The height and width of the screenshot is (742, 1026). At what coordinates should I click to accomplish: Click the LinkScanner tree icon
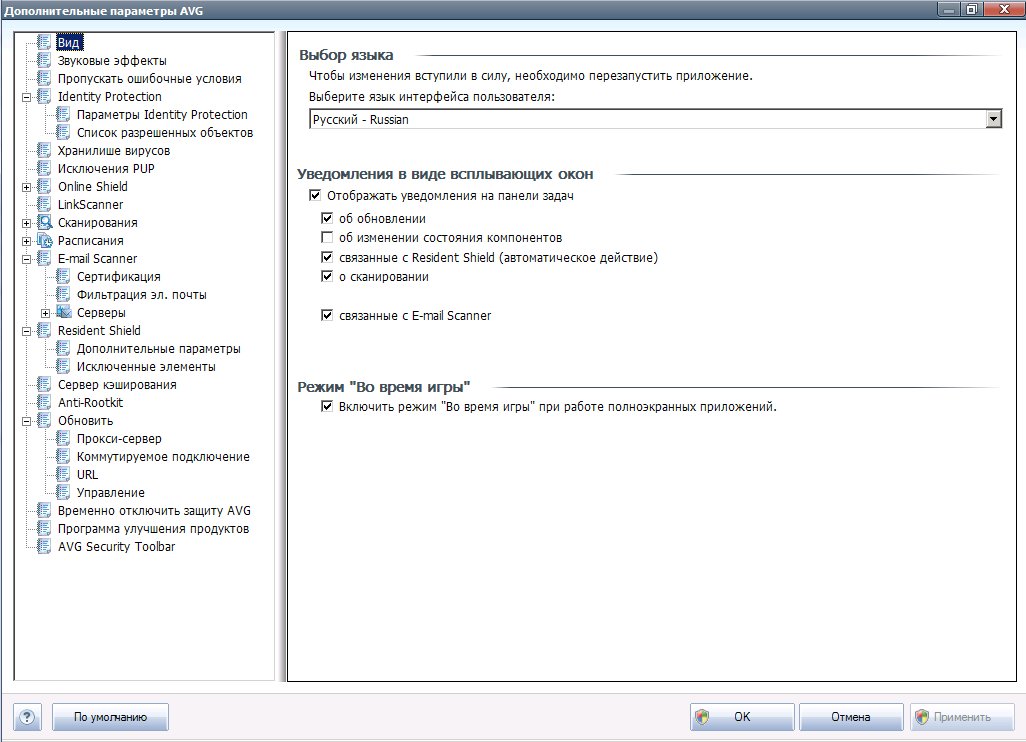[44, 204]
